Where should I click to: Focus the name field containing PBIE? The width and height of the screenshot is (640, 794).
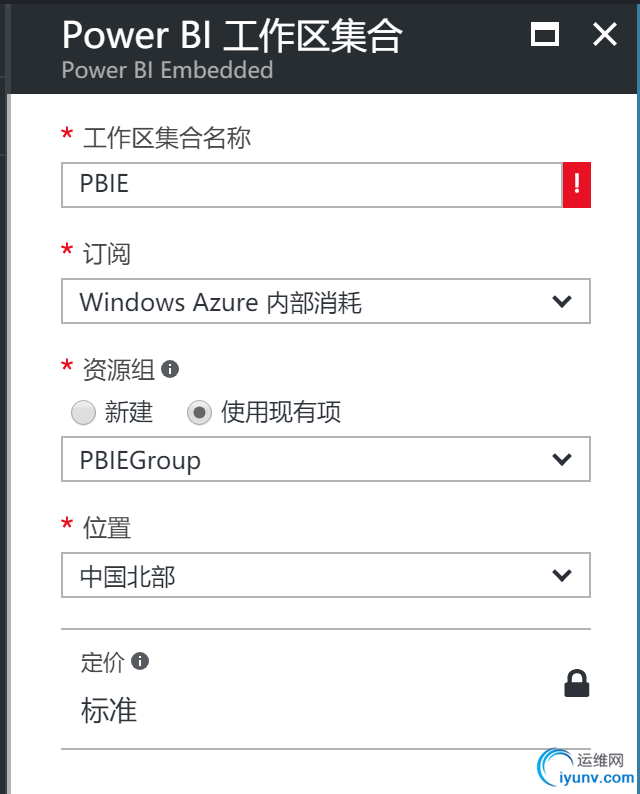click(x=311, y=186)
